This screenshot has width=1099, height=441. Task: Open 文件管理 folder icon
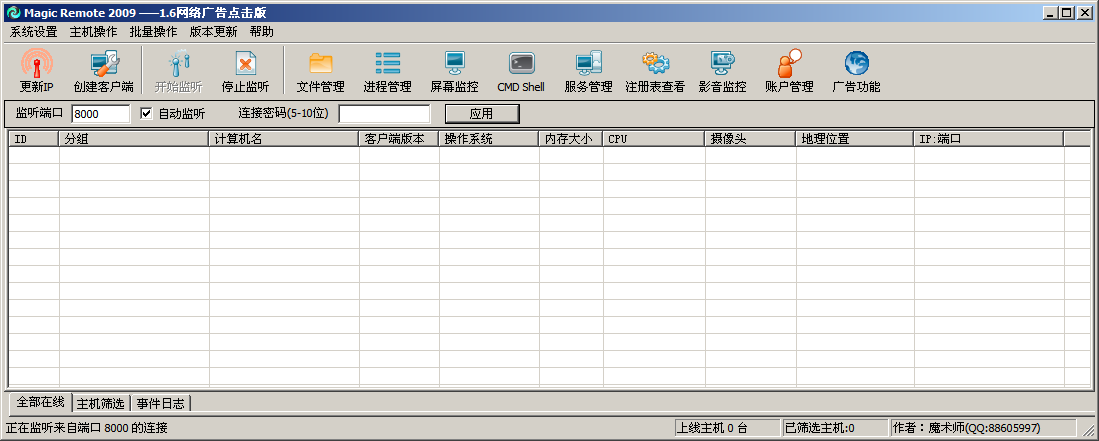pyautogui.click(x=320, y=64)
